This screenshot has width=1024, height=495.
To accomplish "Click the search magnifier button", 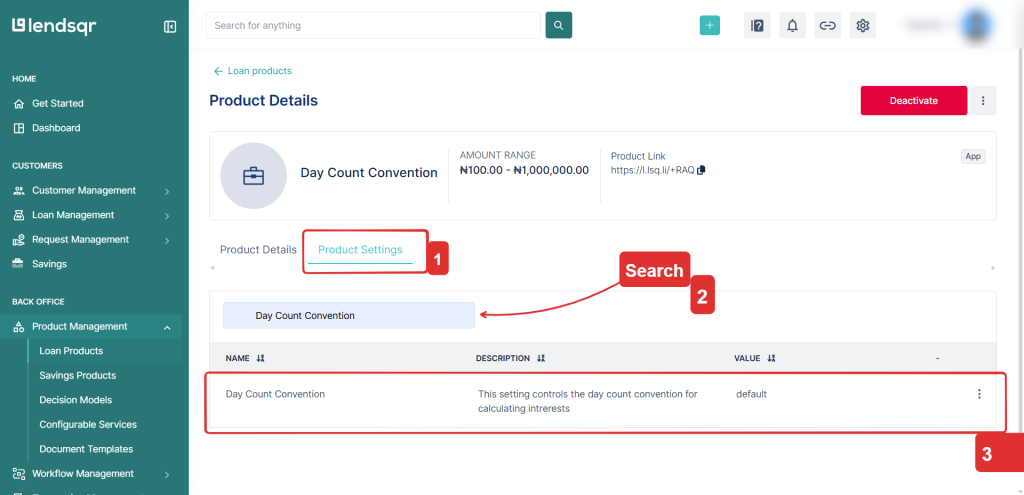I will [x=558, y=25].
